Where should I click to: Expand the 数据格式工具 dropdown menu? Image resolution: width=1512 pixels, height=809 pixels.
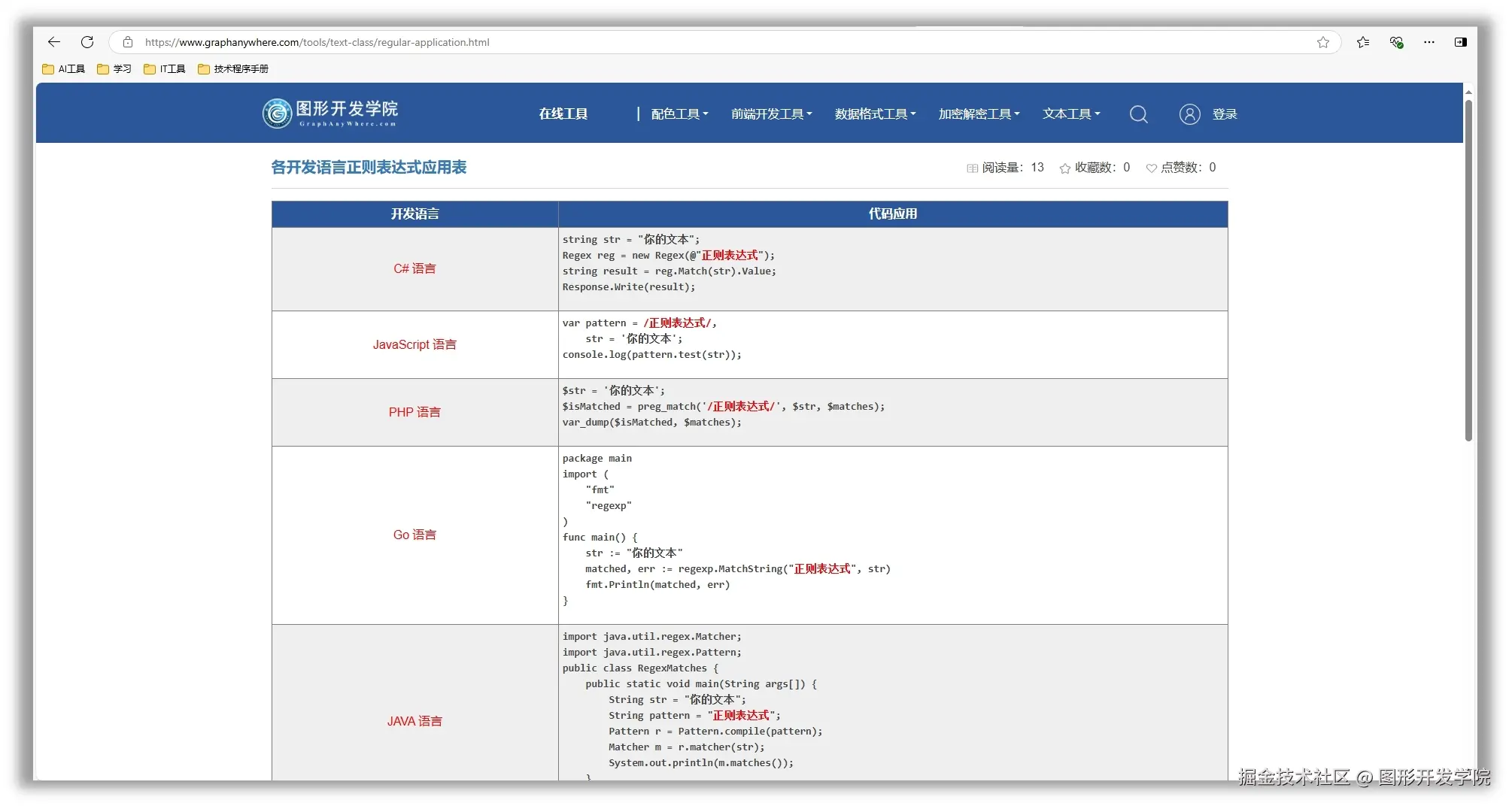(x=876, y=114)
